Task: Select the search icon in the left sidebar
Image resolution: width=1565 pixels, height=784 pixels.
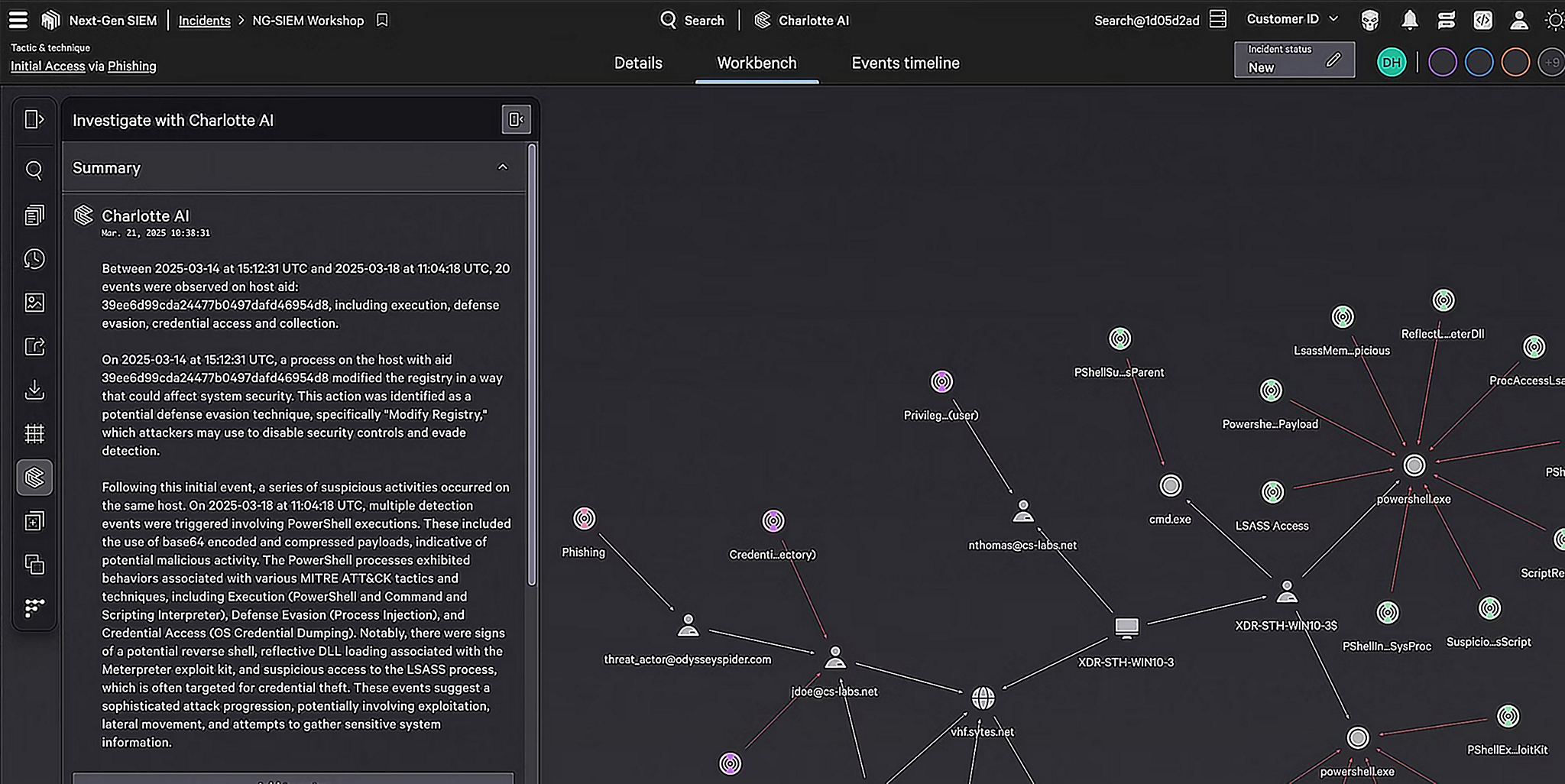Action: pos(34,170)
